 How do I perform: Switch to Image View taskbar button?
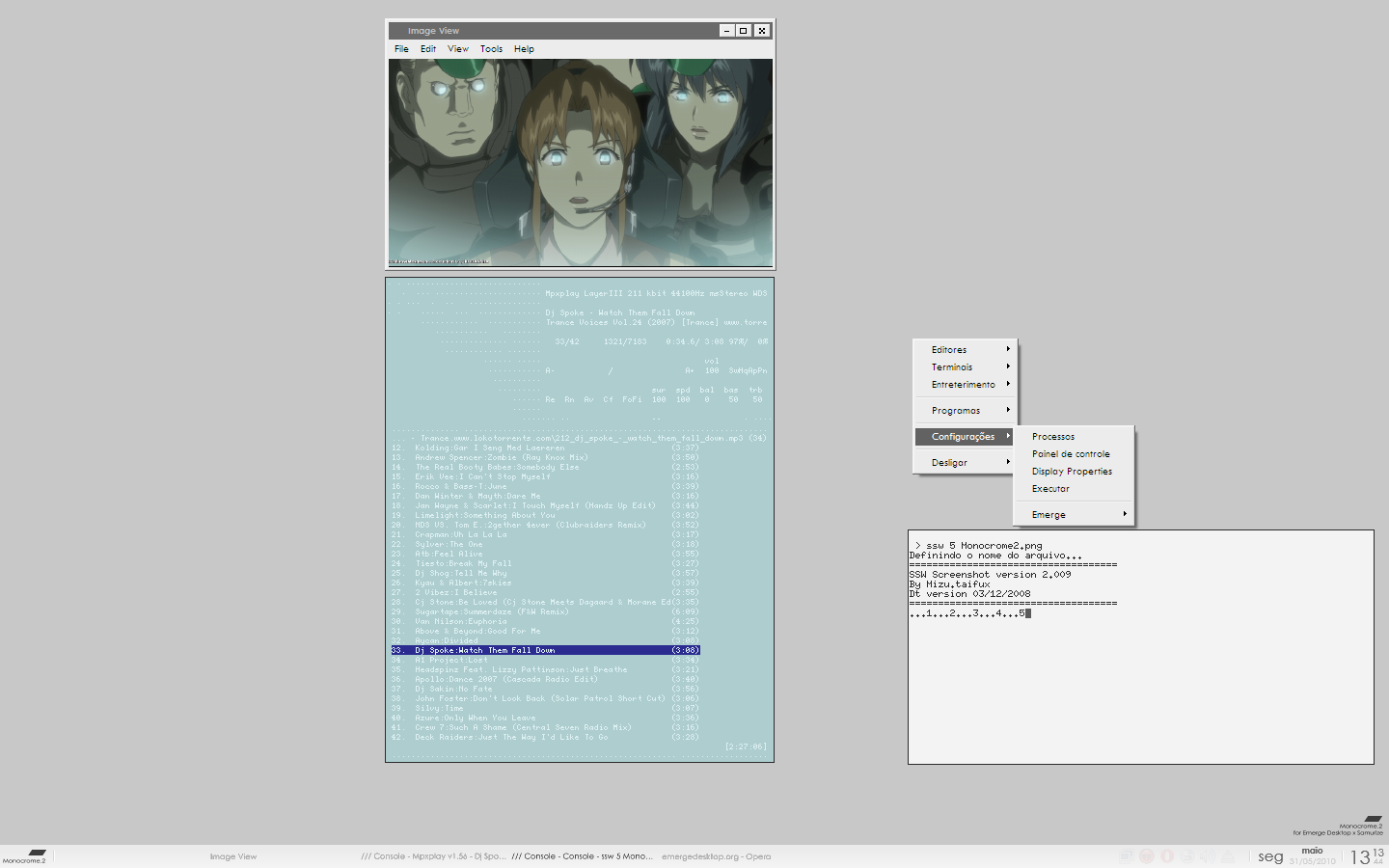233,856
